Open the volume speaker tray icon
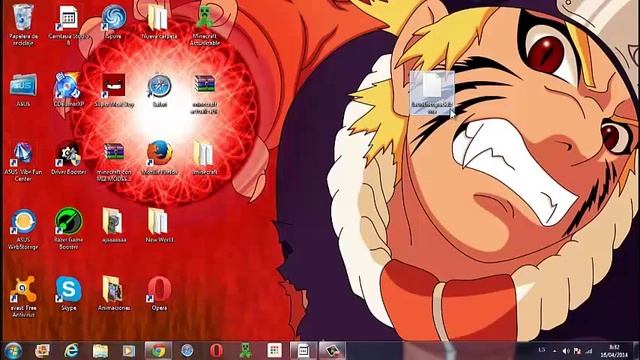The image size is (640, 360). pos(566,351)
